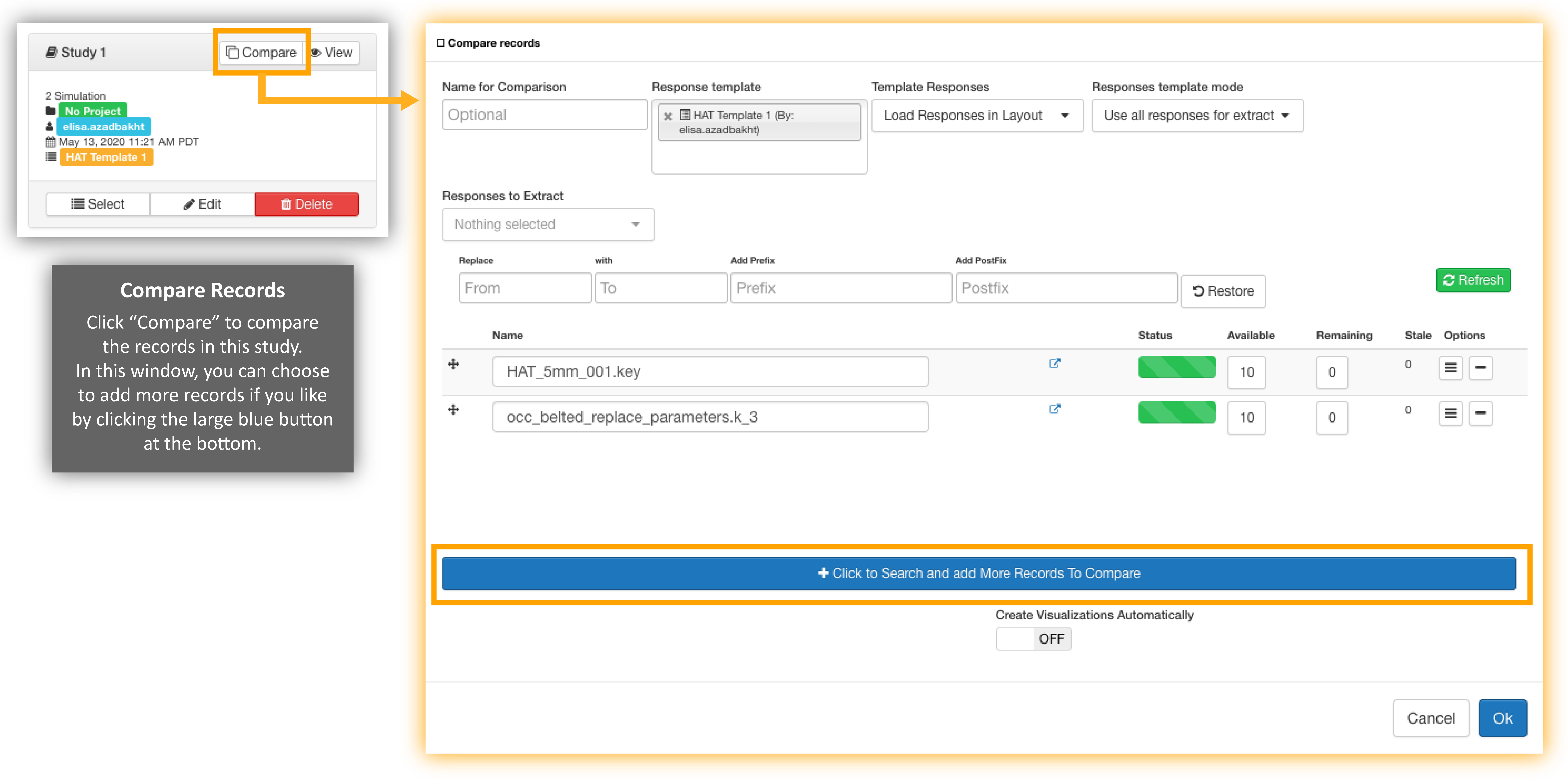Click the HAT_5mm_001.key name field
This screenshot has width=1568, height=779.
pyautogui.click(x=710, y=371)
